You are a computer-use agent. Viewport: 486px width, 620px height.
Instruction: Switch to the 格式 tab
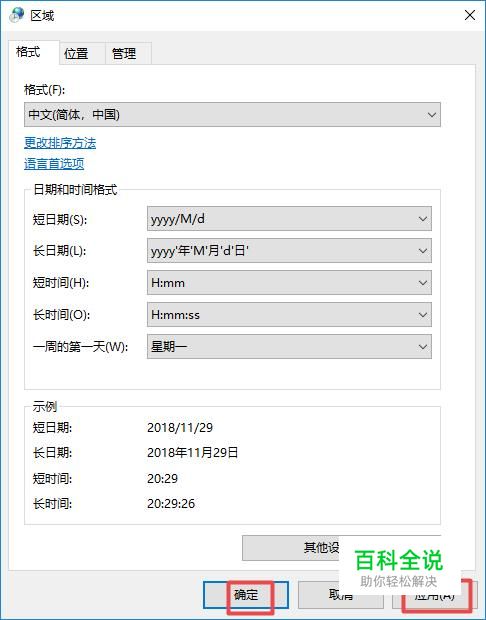[x=33, y=52]
